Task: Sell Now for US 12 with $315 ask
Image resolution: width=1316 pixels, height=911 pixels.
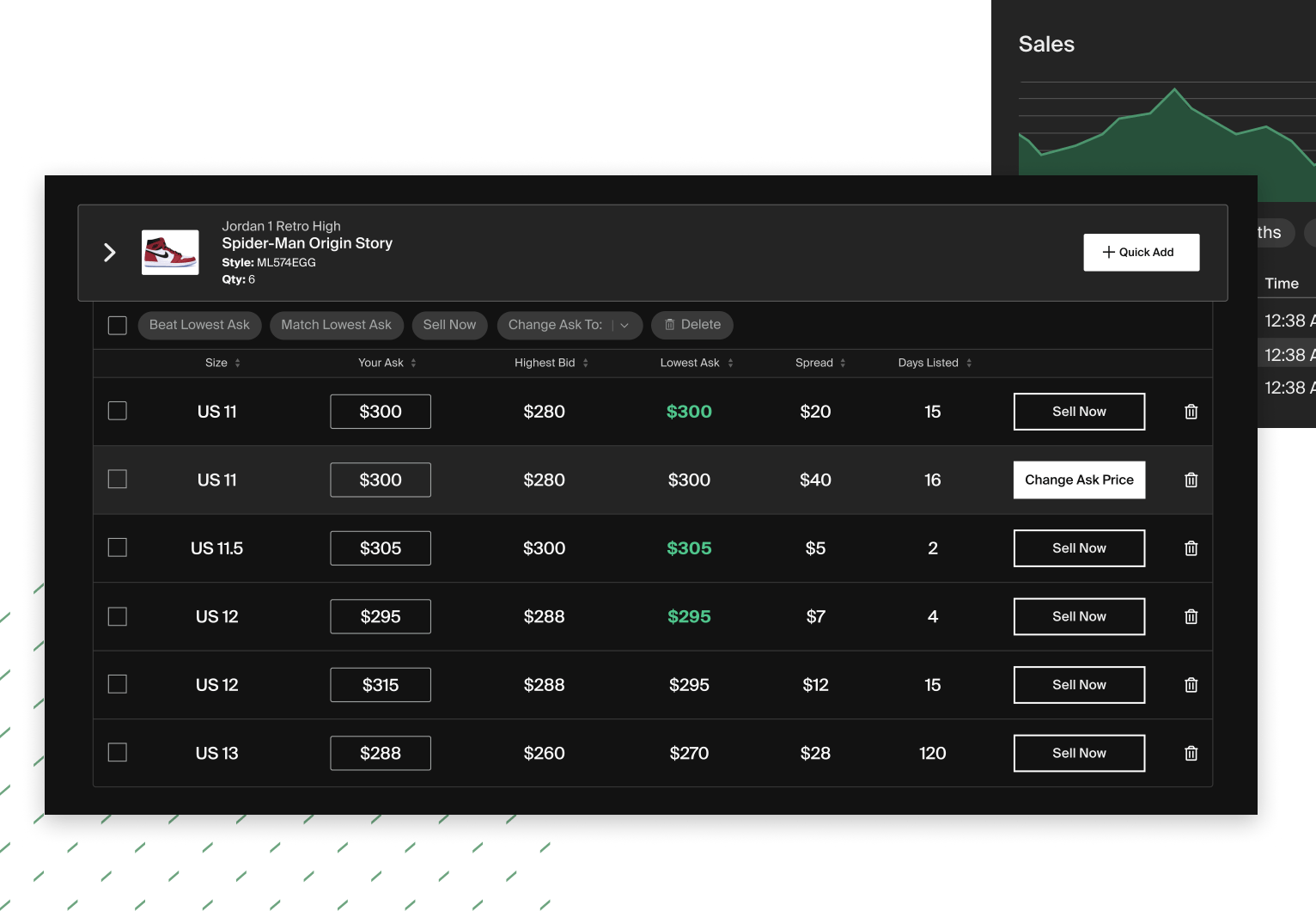Action: pyautogui.click(x=1079, y=685)
